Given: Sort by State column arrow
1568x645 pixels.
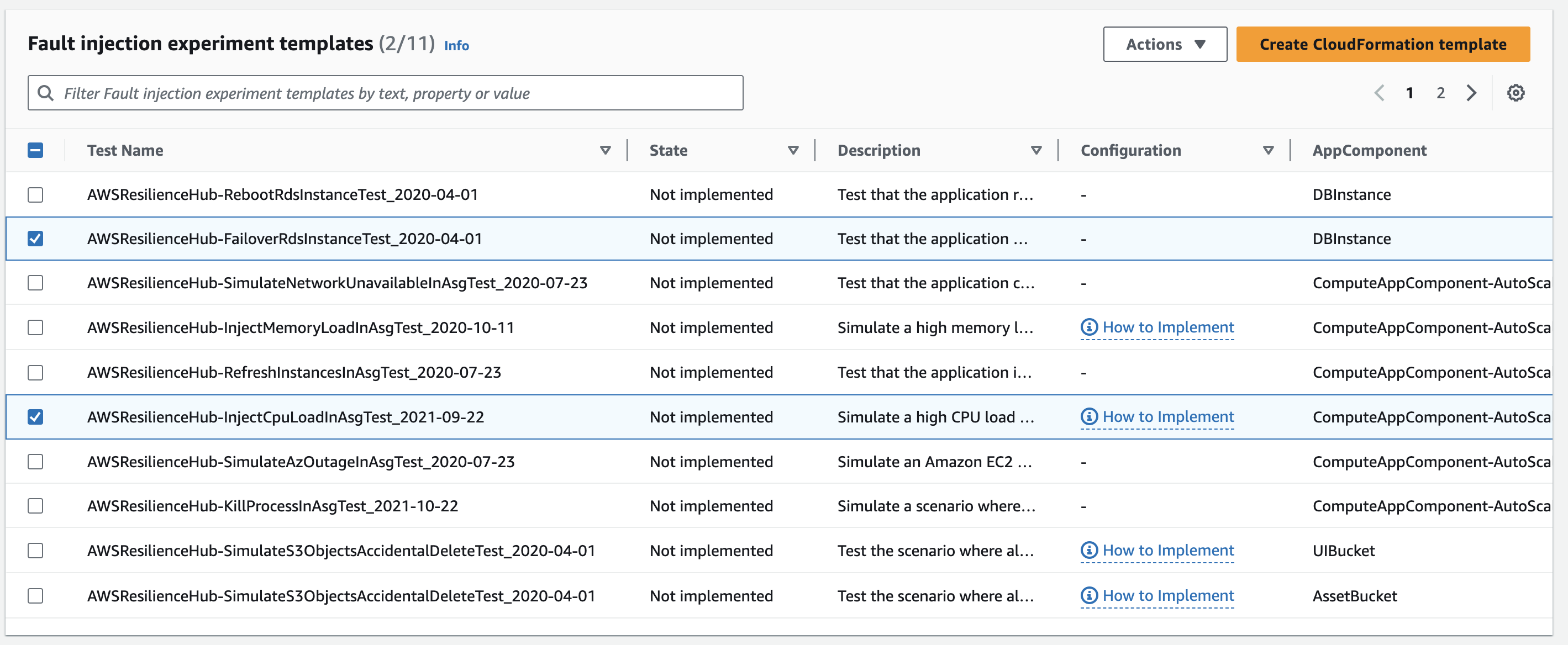Looking at the screenshot, I should pos(792,150).
